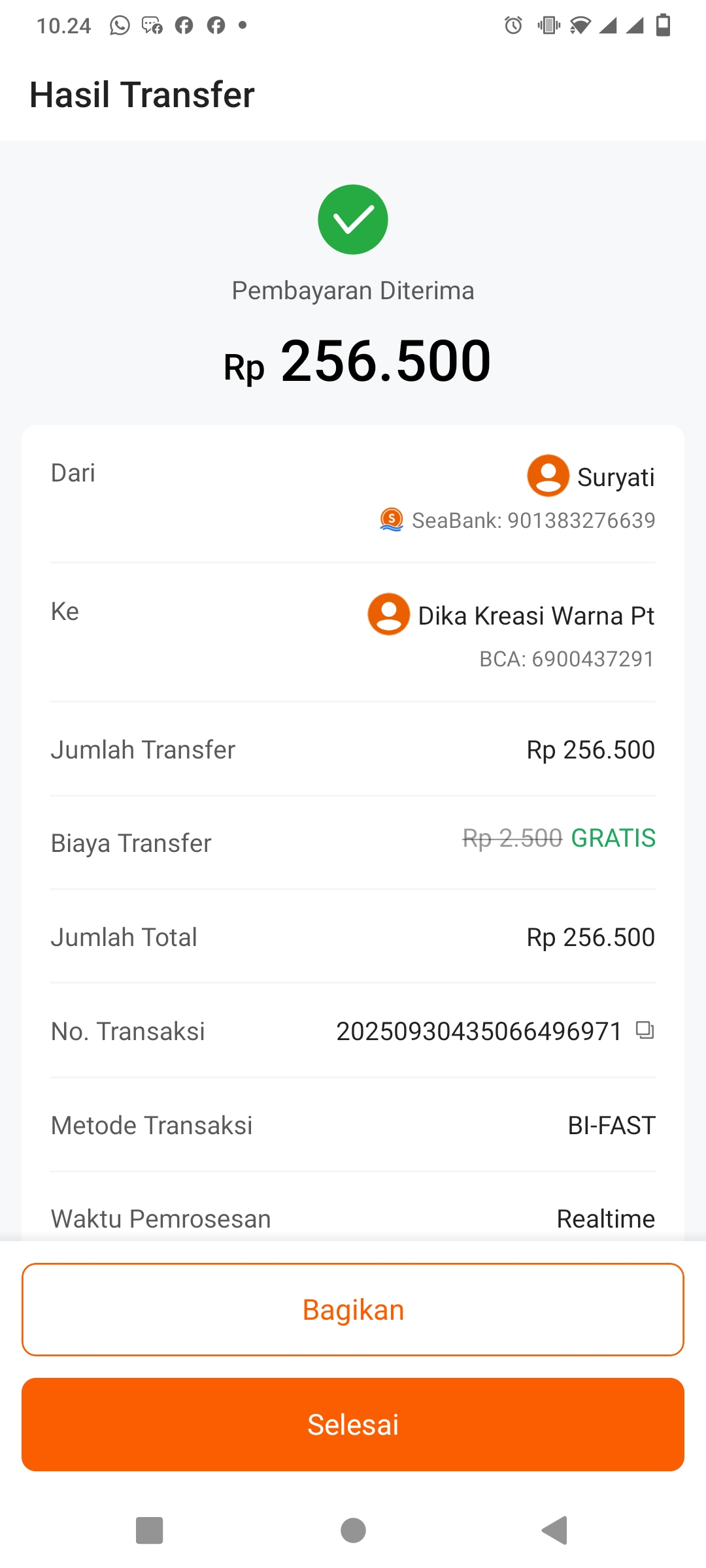Tap the WhatsApp notification icon
The height and width of the screenshot is (1568, 706).
pyautogui.click(x=120, y=25)
